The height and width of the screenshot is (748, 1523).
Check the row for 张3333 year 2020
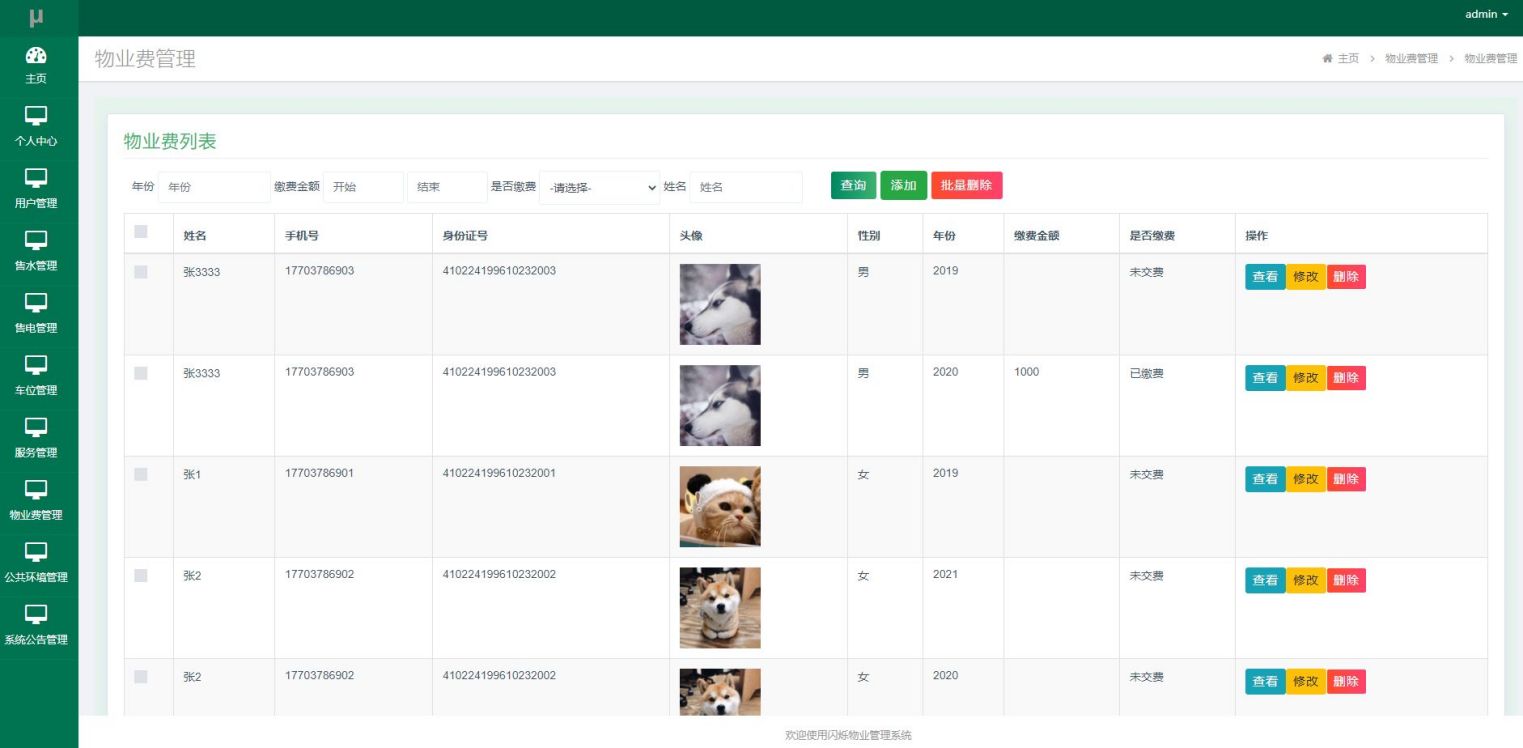coord(141,372)
